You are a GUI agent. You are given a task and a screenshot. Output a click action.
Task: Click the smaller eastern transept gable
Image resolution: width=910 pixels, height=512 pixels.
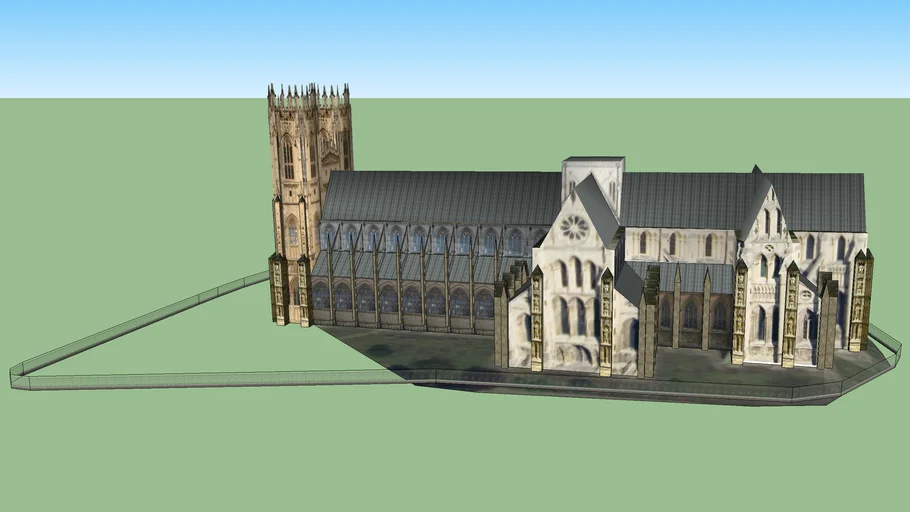767,250
